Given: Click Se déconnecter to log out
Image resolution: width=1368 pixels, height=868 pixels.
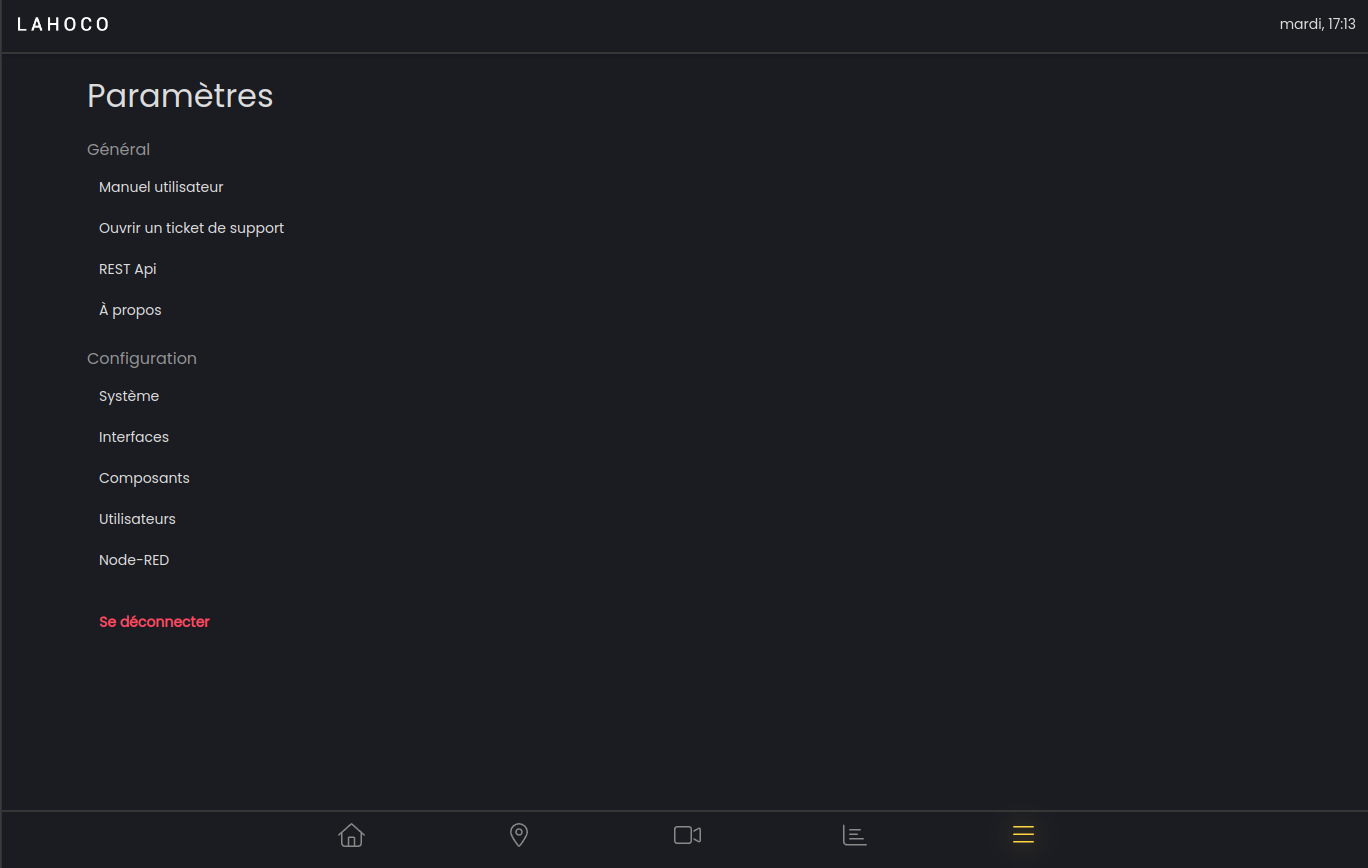Looking at the screenshot, I should tap(154, 621).
